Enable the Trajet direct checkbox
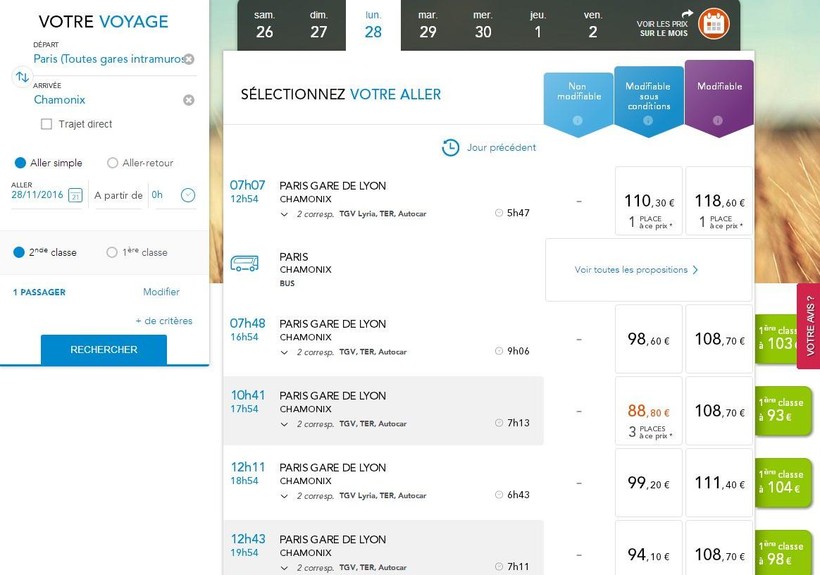 click(47, 125)
